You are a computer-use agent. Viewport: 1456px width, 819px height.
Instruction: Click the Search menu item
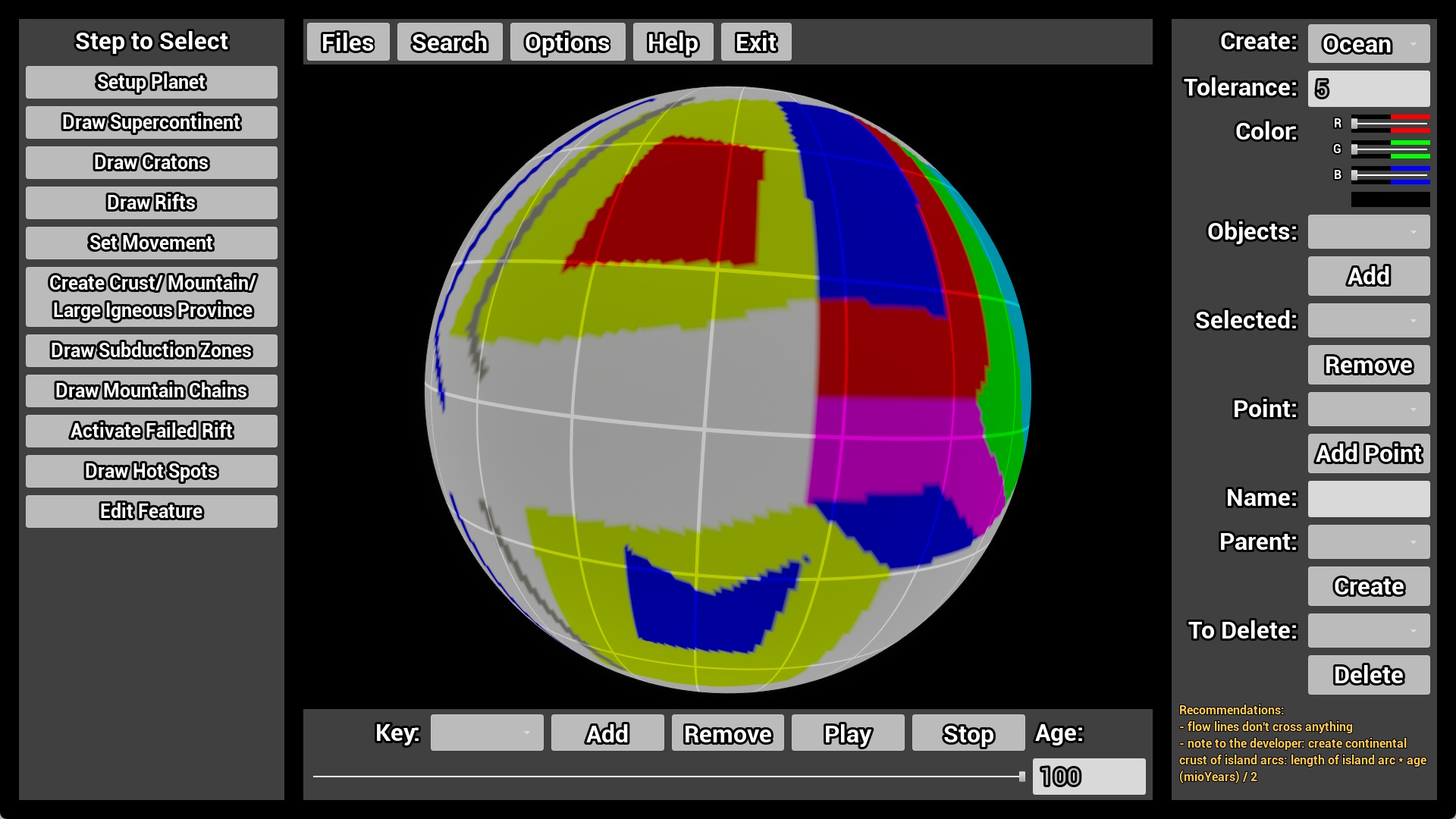point(449,42)
